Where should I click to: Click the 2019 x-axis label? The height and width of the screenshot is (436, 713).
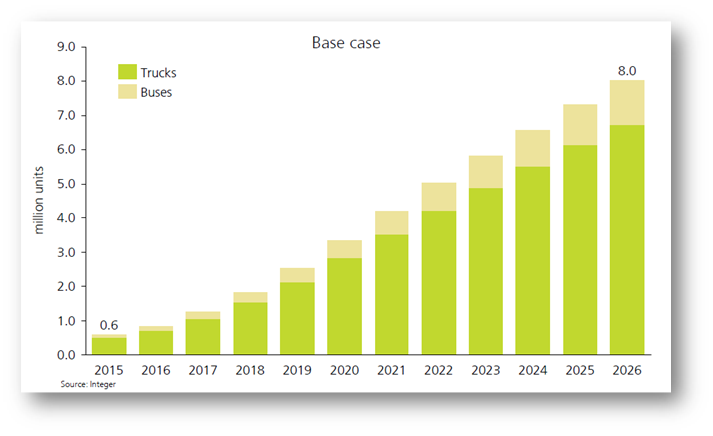coord(297,370)
